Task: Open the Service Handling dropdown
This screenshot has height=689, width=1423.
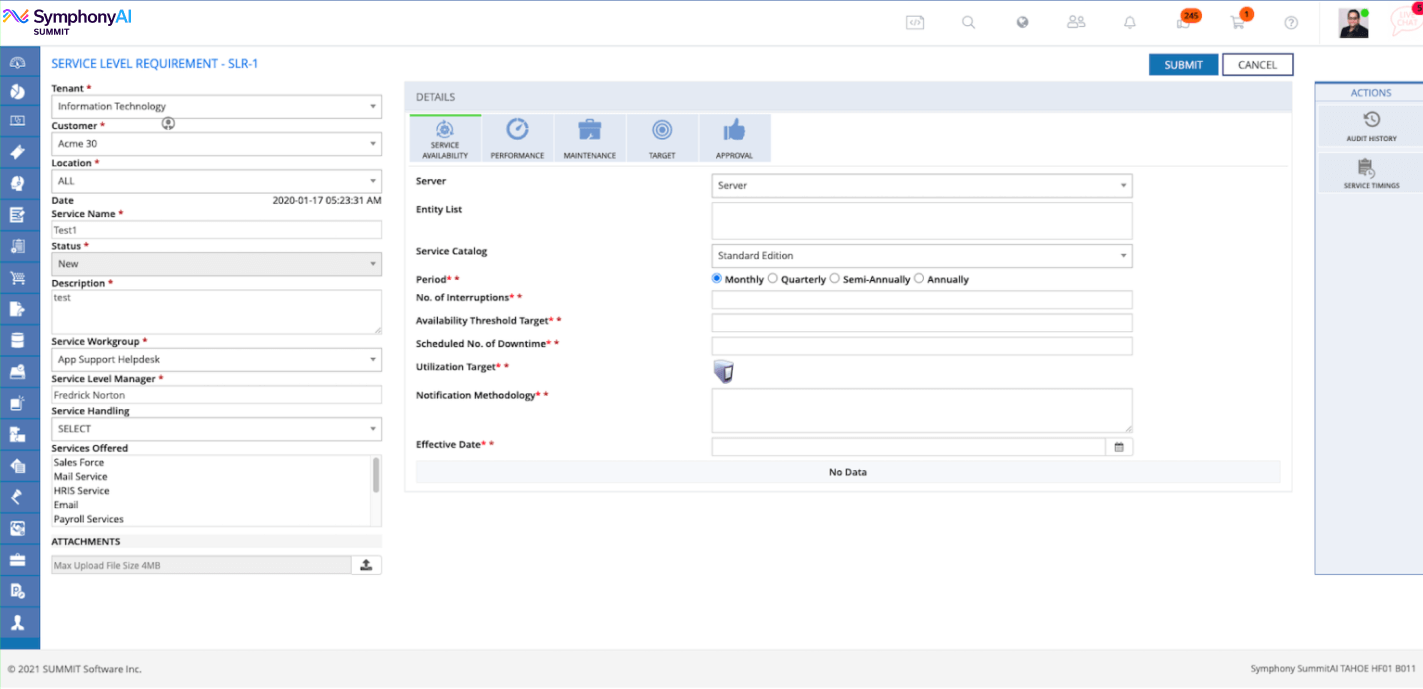Action: click(x=217, y=429)
